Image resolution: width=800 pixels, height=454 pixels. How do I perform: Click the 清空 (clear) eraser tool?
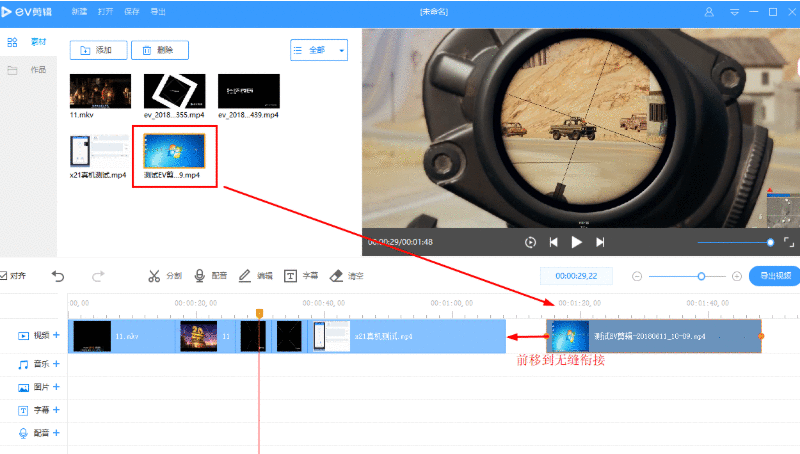pos(346,276)
